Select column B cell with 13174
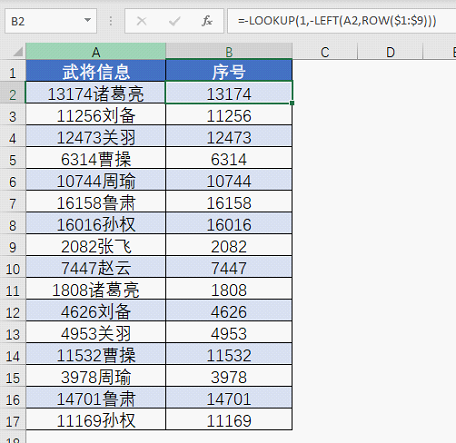Screen dimensions: 456x443 (x=229, y=93)
